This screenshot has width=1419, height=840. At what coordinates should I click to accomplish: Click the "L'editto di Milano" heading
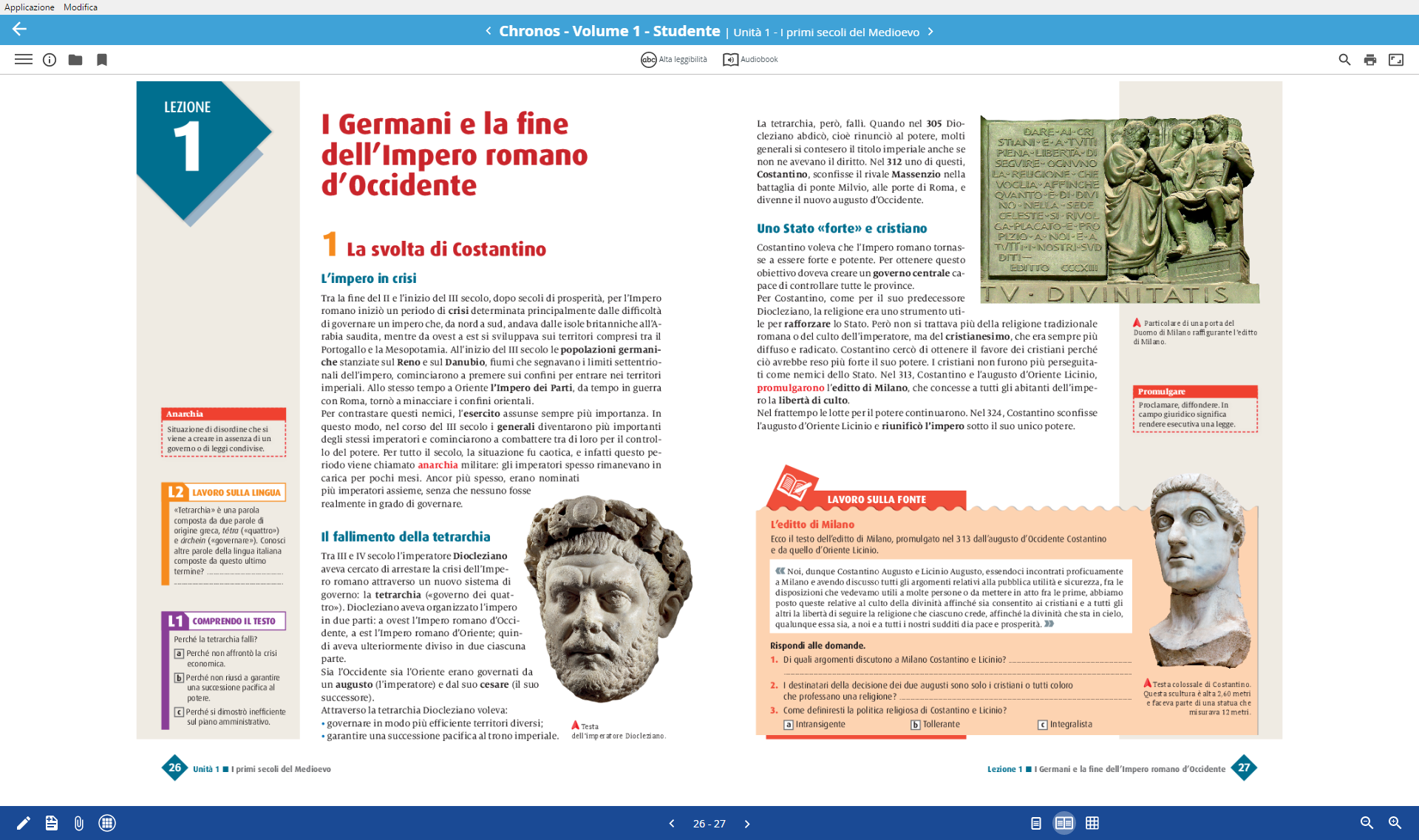[x=812, y=525]
